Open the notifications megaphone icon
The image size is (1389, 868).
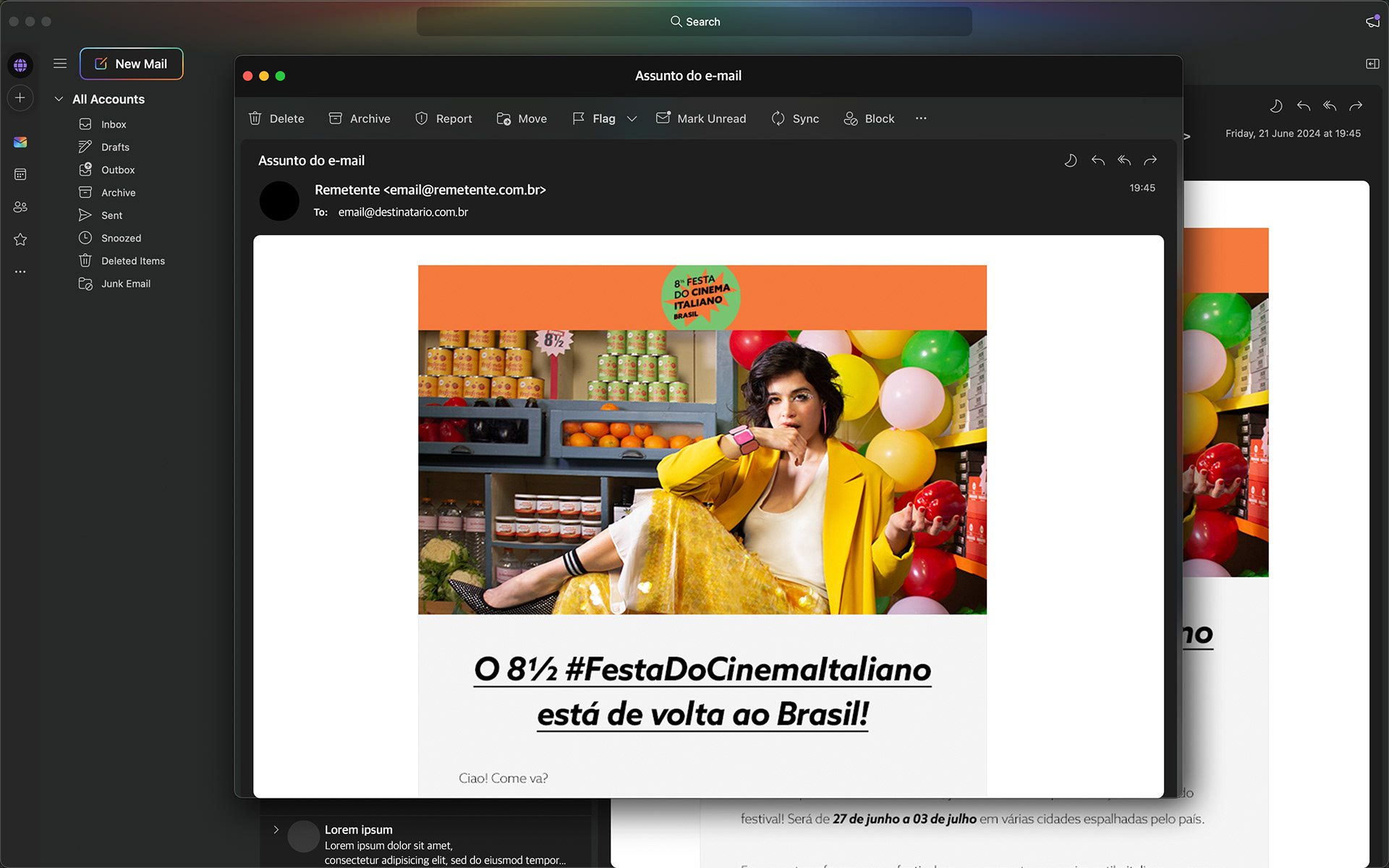(1372, 22)
